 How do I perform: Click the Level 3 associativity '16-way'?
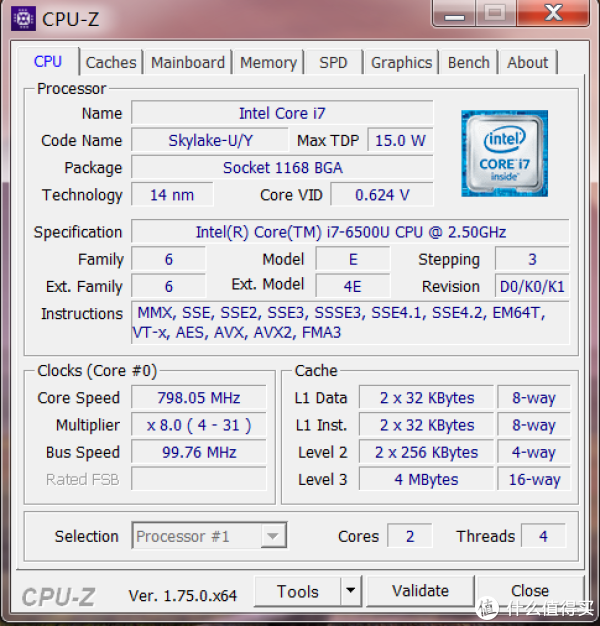coord(534,479)
